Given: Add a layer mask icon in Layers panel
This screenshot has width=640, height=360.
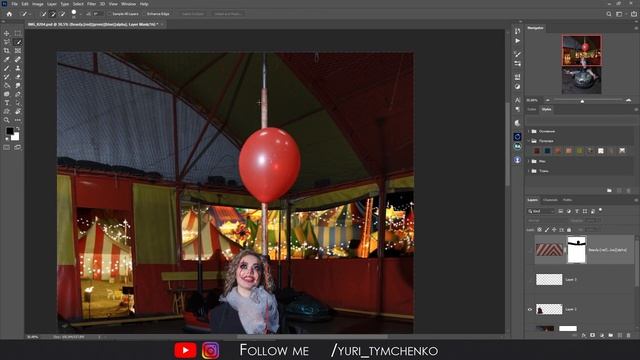Looking at the screenshot, I should coord(593,335).
